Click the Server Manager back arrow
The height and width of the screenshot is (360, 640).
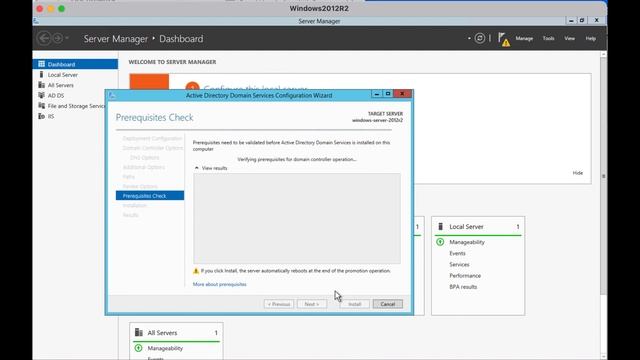(x=44, y=38)
